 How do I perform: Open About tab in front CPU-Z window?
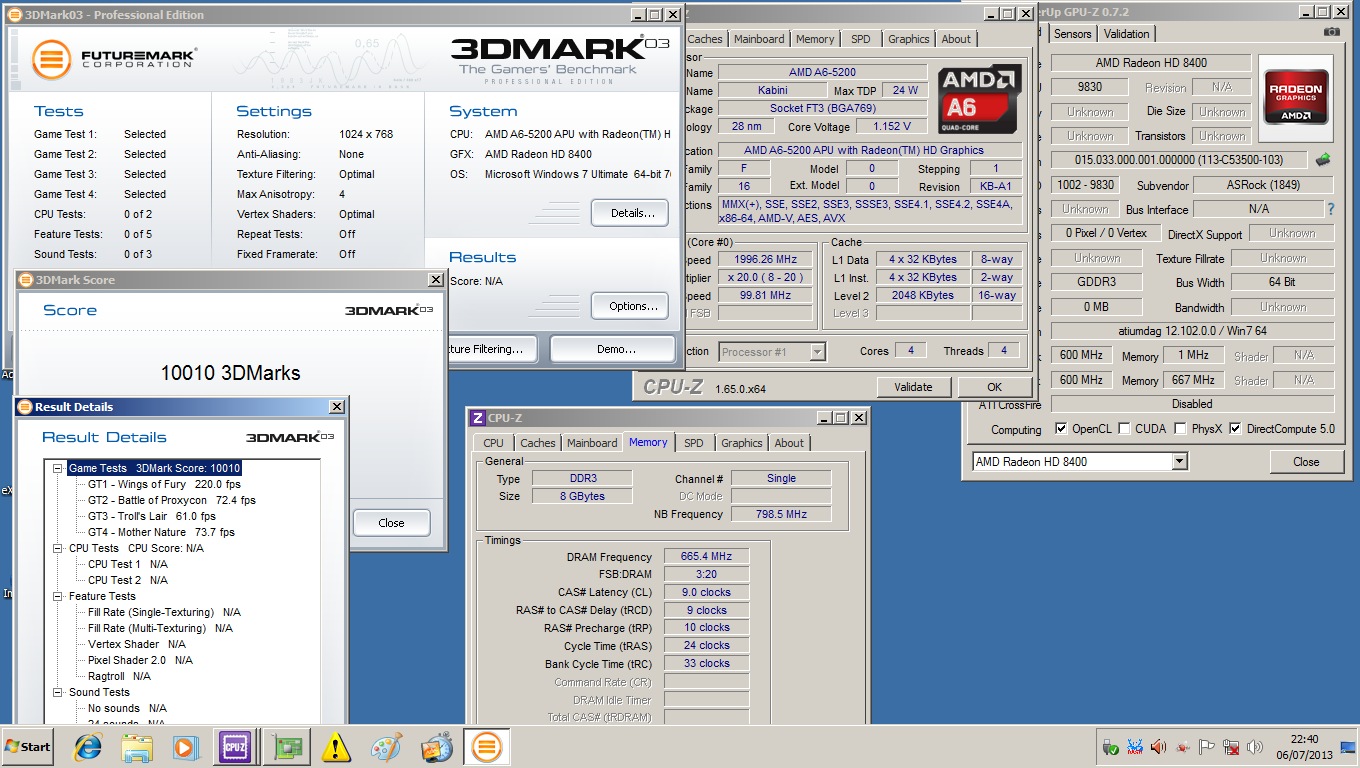[789, 443]
